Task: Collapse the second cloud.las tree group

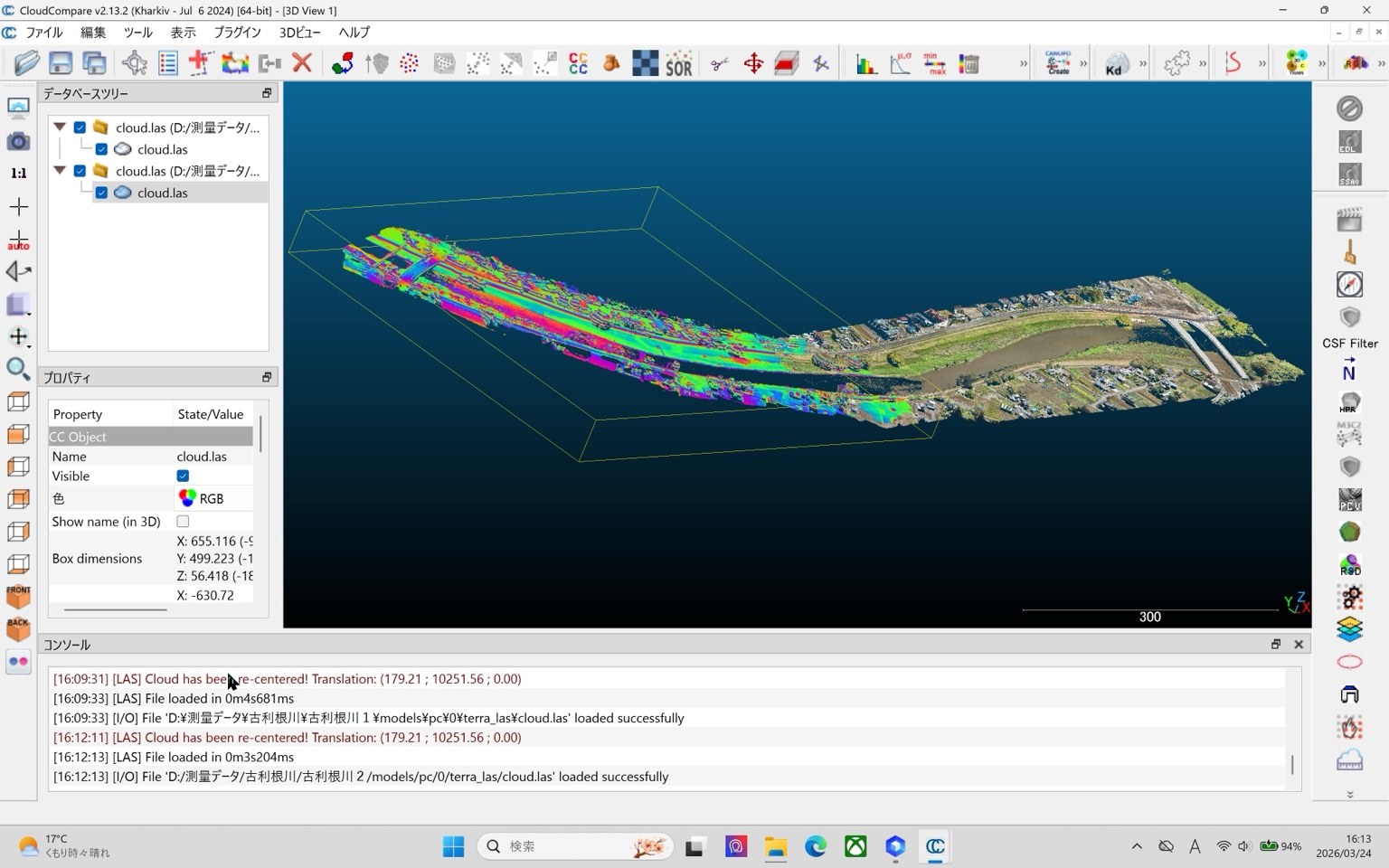Action: [60, 171]
